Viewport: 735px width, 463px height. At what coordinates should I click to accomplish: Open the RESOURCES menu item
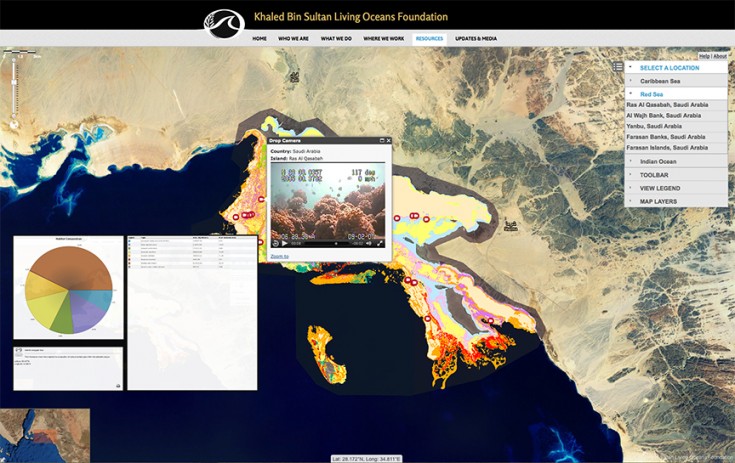429,38
